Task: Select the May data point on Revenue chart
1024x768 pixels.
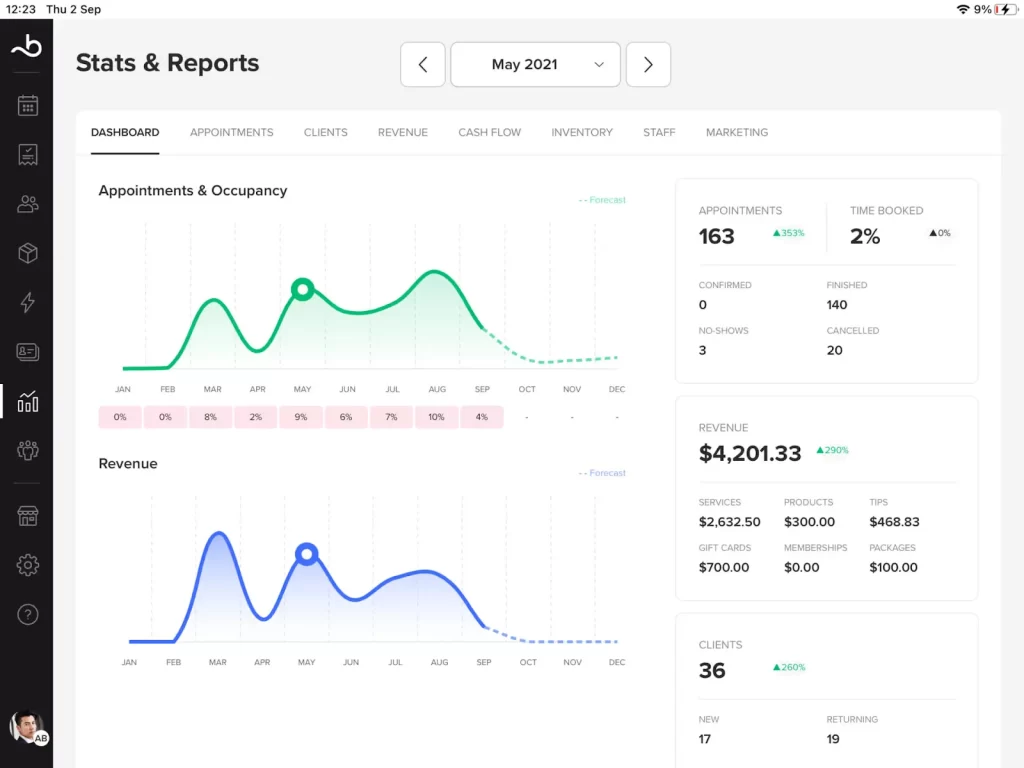Action: point(307,554)
